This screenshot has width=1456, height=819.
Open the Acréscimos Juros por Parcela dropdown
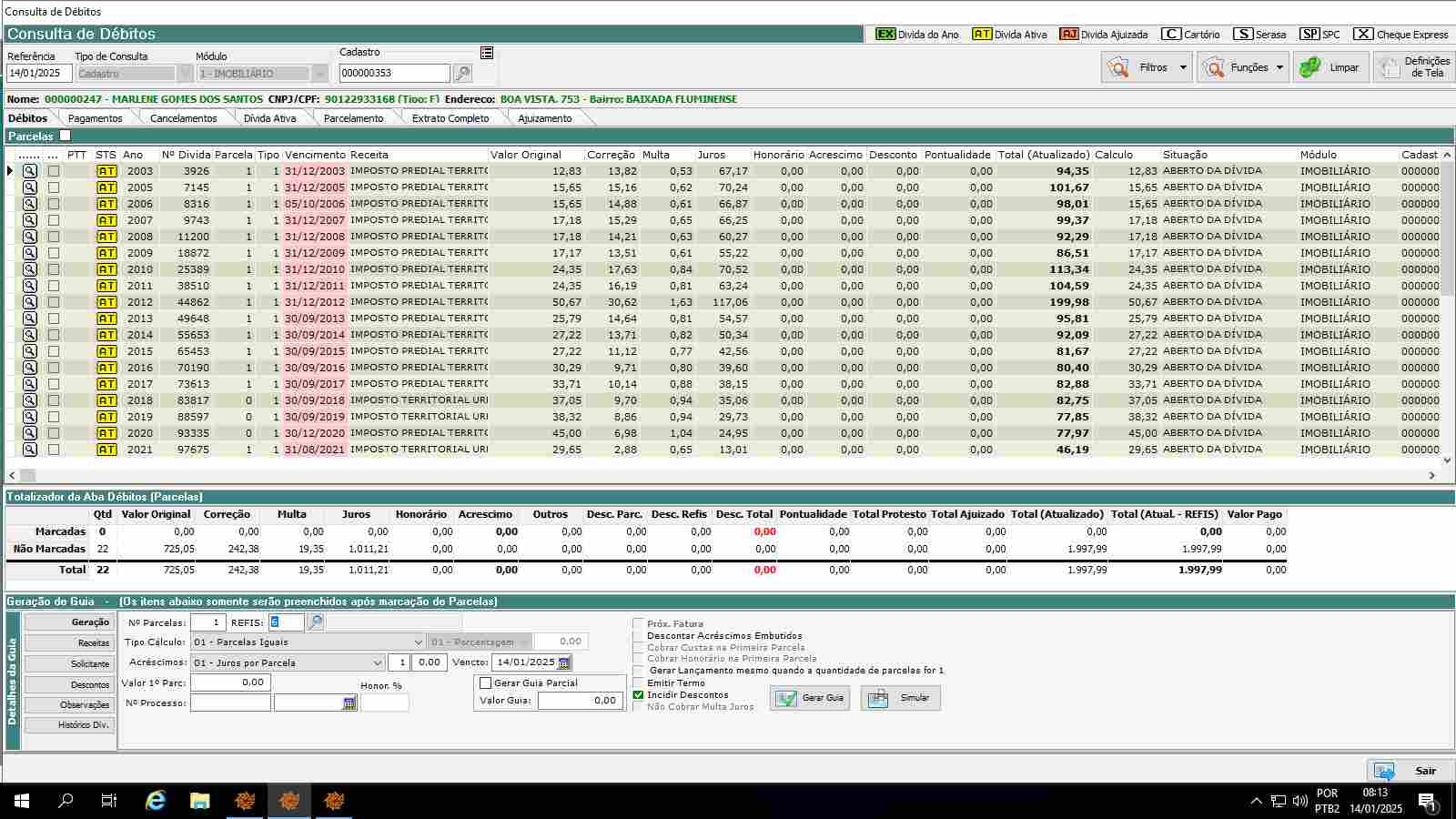pyautogui.click(x=377, y=662)
